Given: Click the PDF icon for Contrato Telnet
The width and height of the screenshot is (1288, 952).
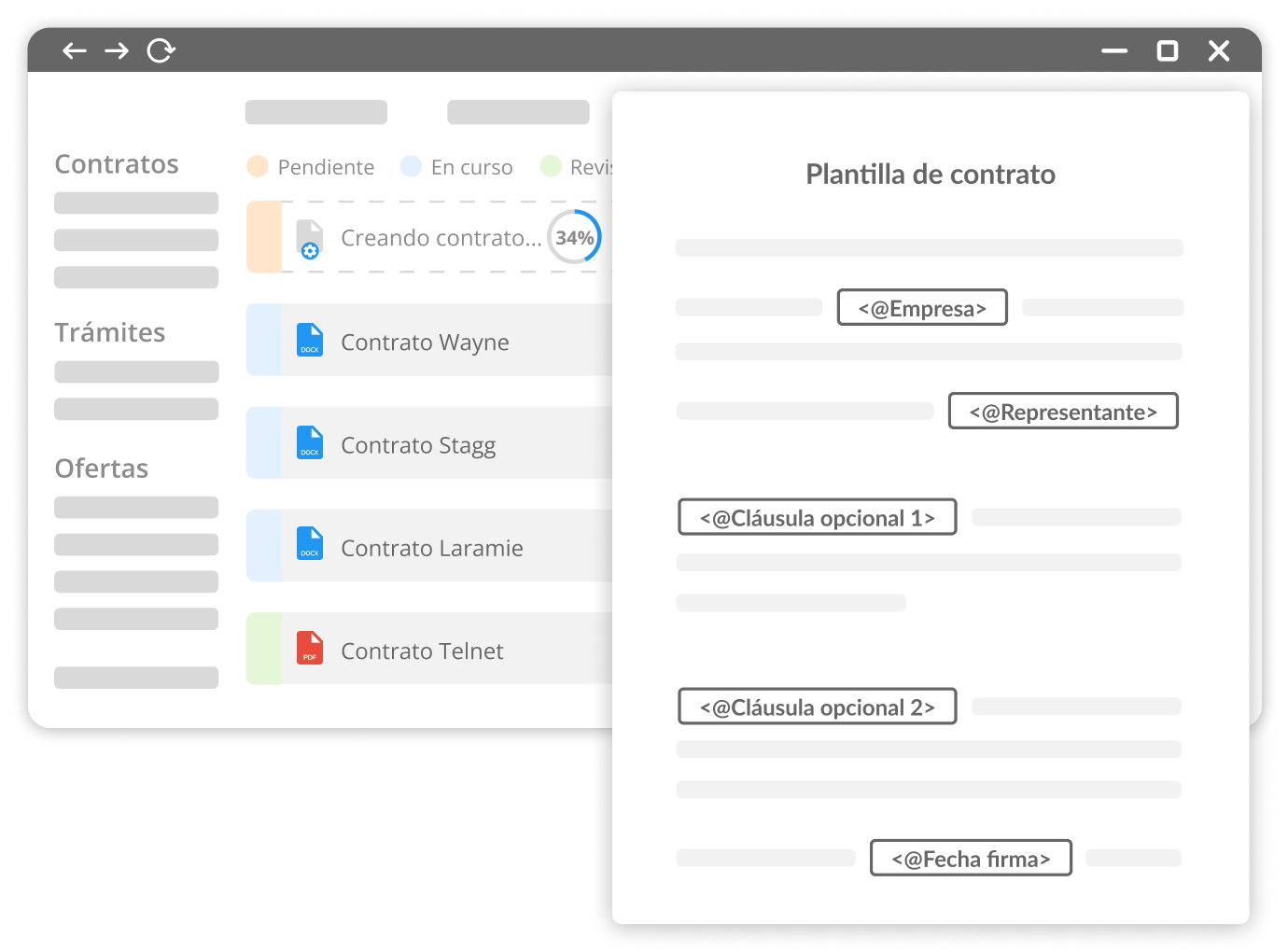Looking at the screenshot, I should pos(310,648).
